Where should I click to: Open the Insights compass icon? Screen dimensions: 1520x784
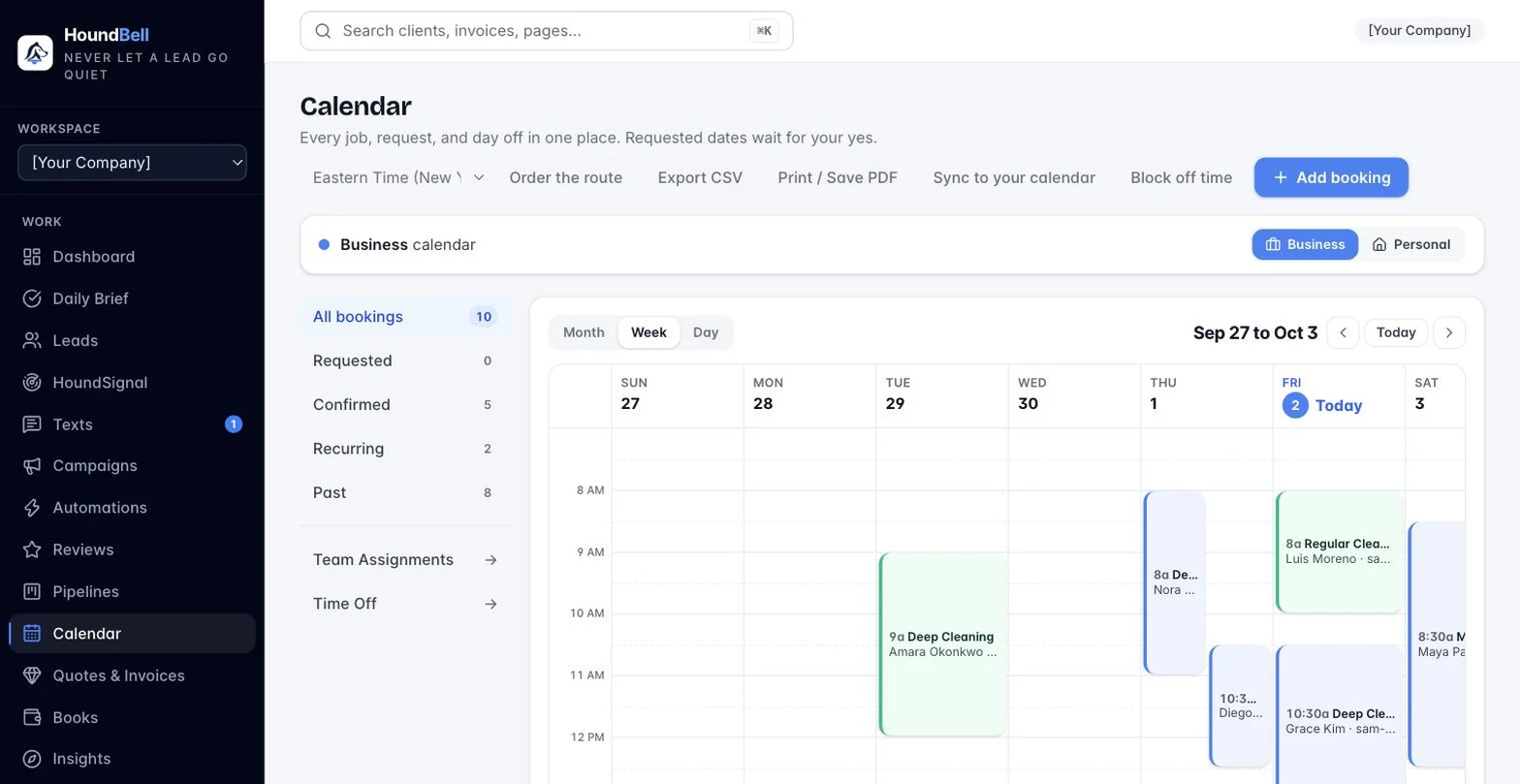[x=32, y=759]
